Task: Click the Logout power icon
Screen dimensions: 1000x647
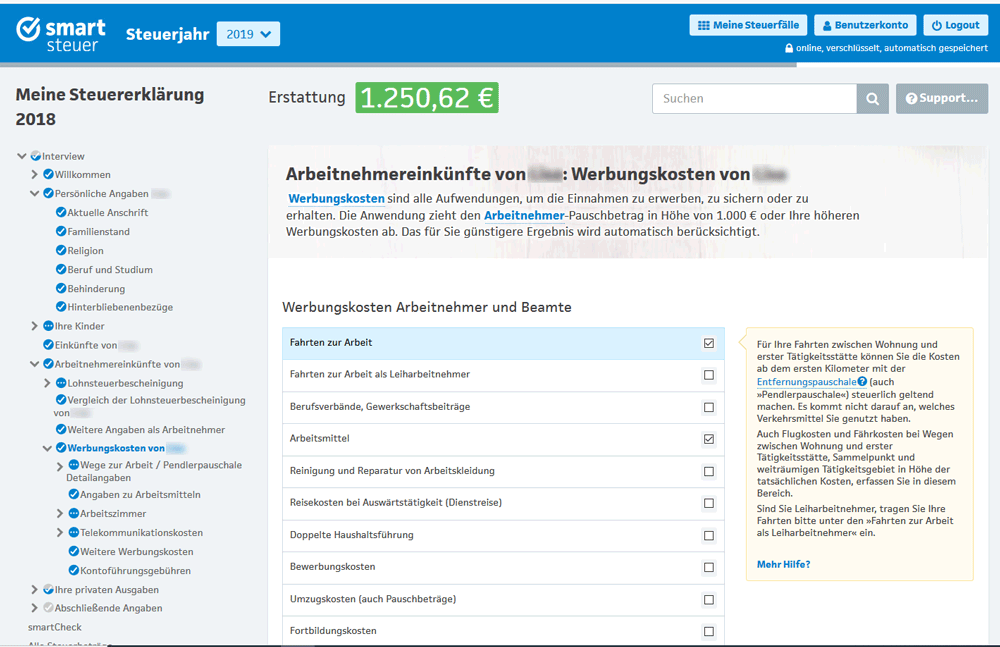Action: [x=938, y=25]
